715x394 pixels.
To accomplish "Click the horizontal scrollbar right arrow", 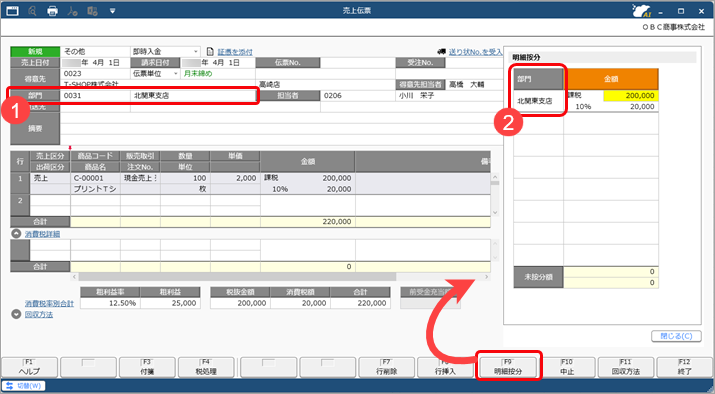I will point(487,277).
